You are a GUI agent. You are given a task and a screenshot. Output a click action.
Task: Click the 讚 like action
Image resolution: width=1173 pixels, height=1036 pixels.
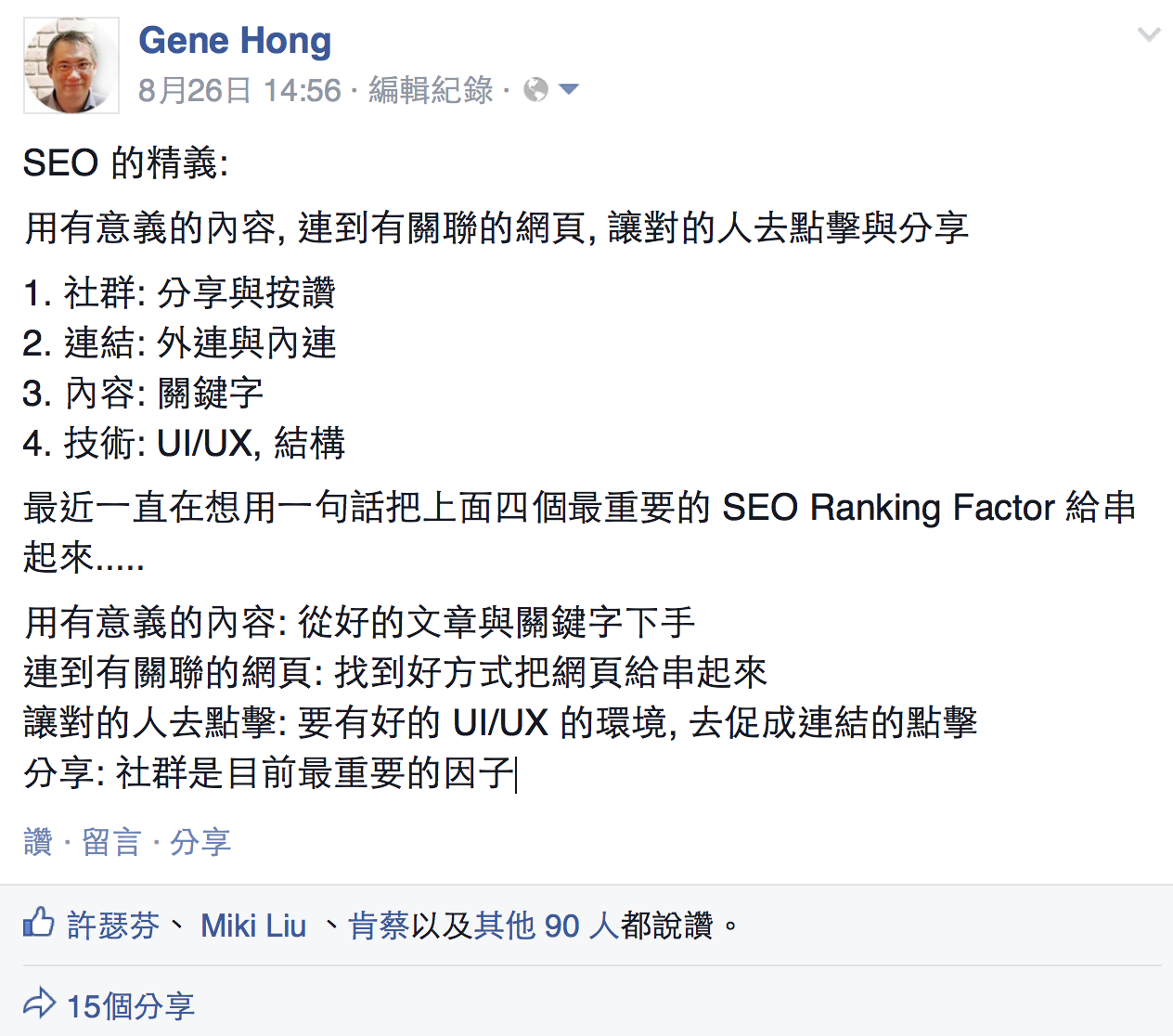(x=38, y=842)
